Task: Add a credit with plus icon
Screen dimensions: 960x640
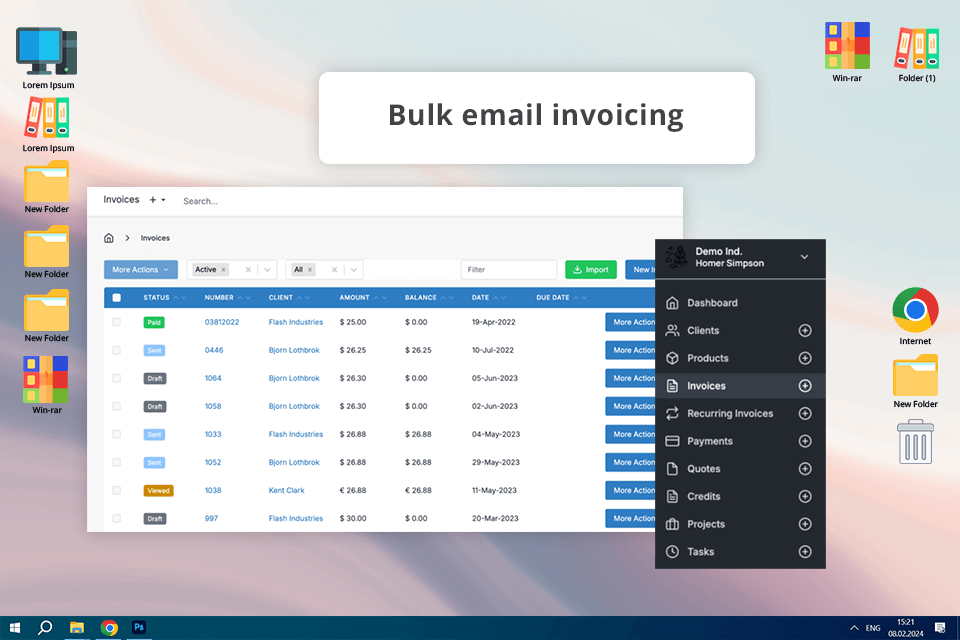Action: (805, 496)
